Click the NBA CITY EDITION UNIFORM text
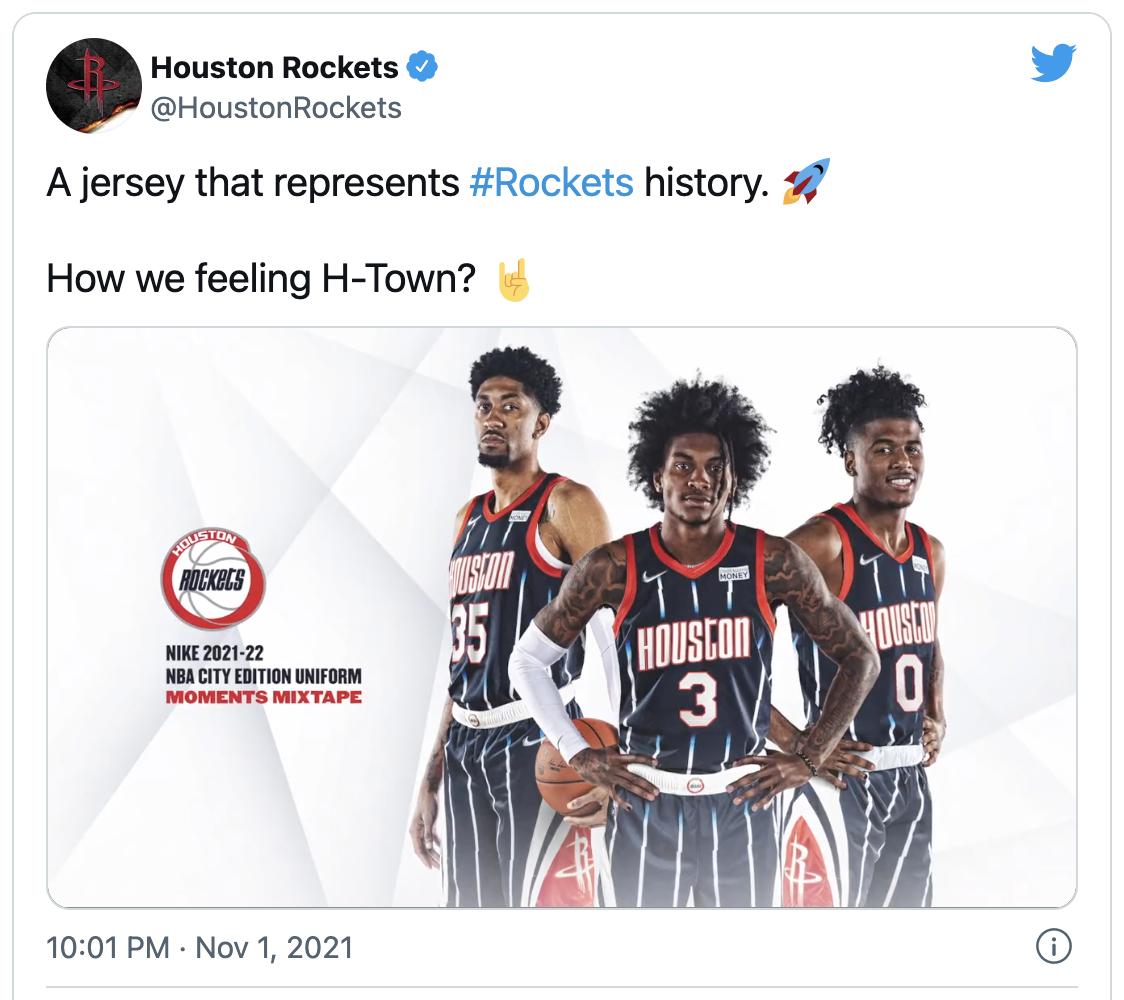The height and width of the screenshot is (1000, 1124). [x=264, y=676]
